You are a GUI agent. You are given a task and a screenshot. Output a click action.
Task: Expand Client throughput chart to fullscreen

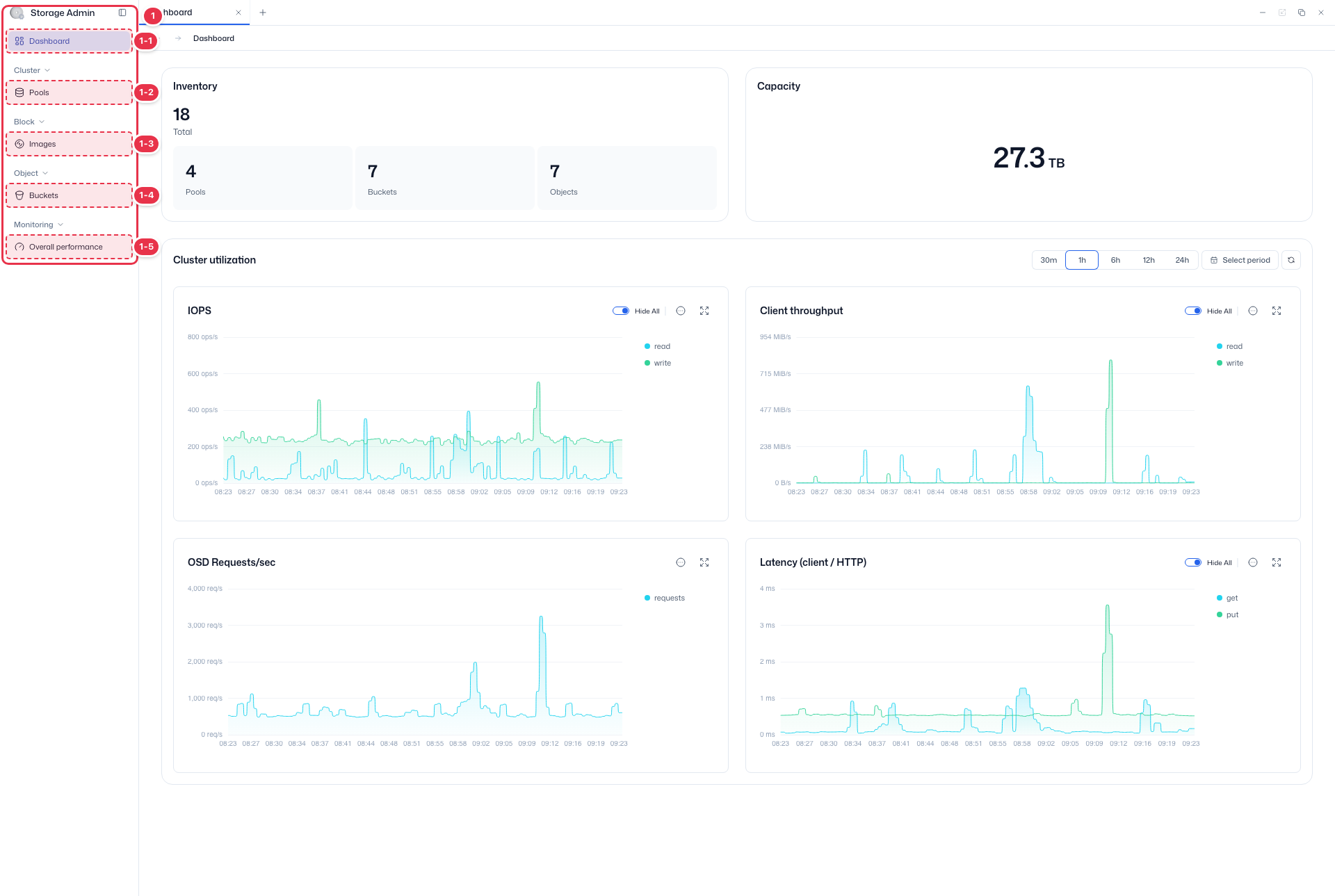1277,311
